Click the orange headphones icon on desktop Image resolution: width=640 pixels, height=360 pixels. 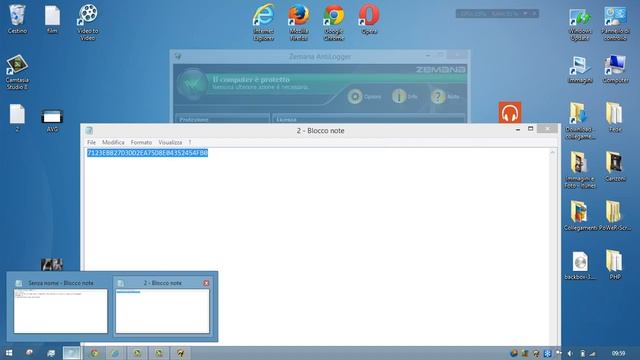tap(510, 113)
